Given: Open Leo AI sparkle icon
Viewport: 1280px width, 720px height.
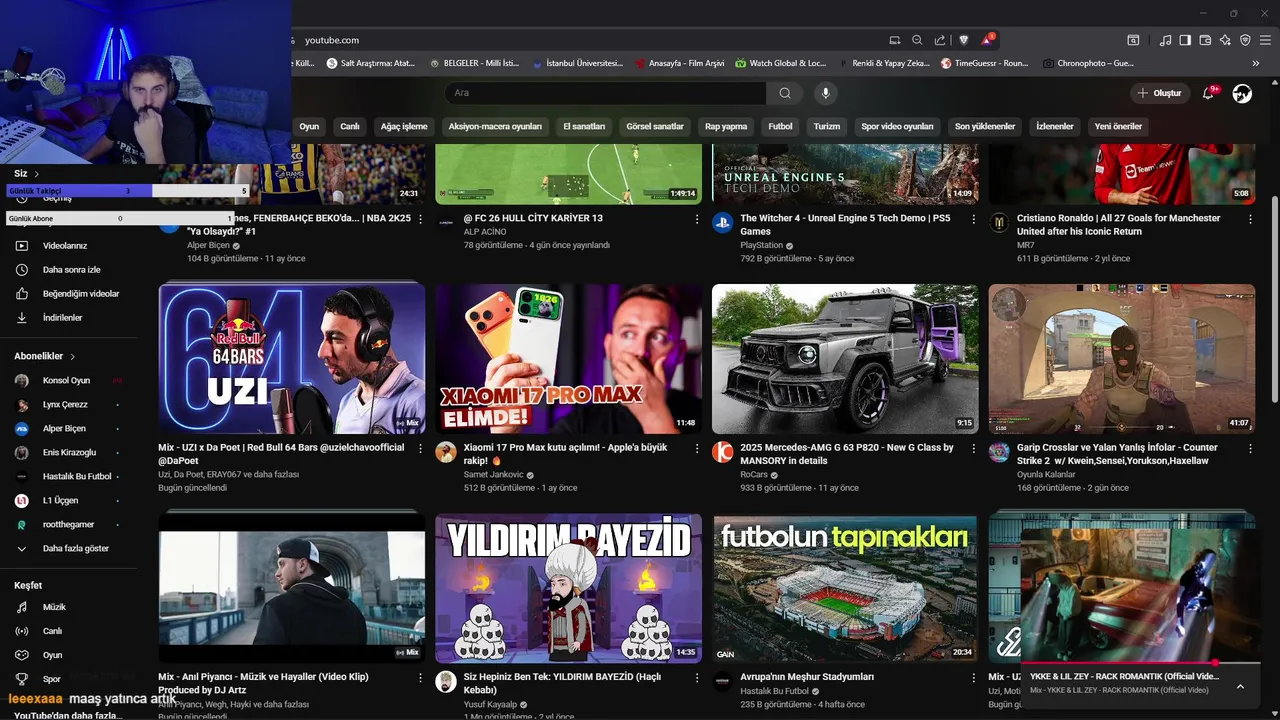Looking at the screenshot, I should [1225, 40].
